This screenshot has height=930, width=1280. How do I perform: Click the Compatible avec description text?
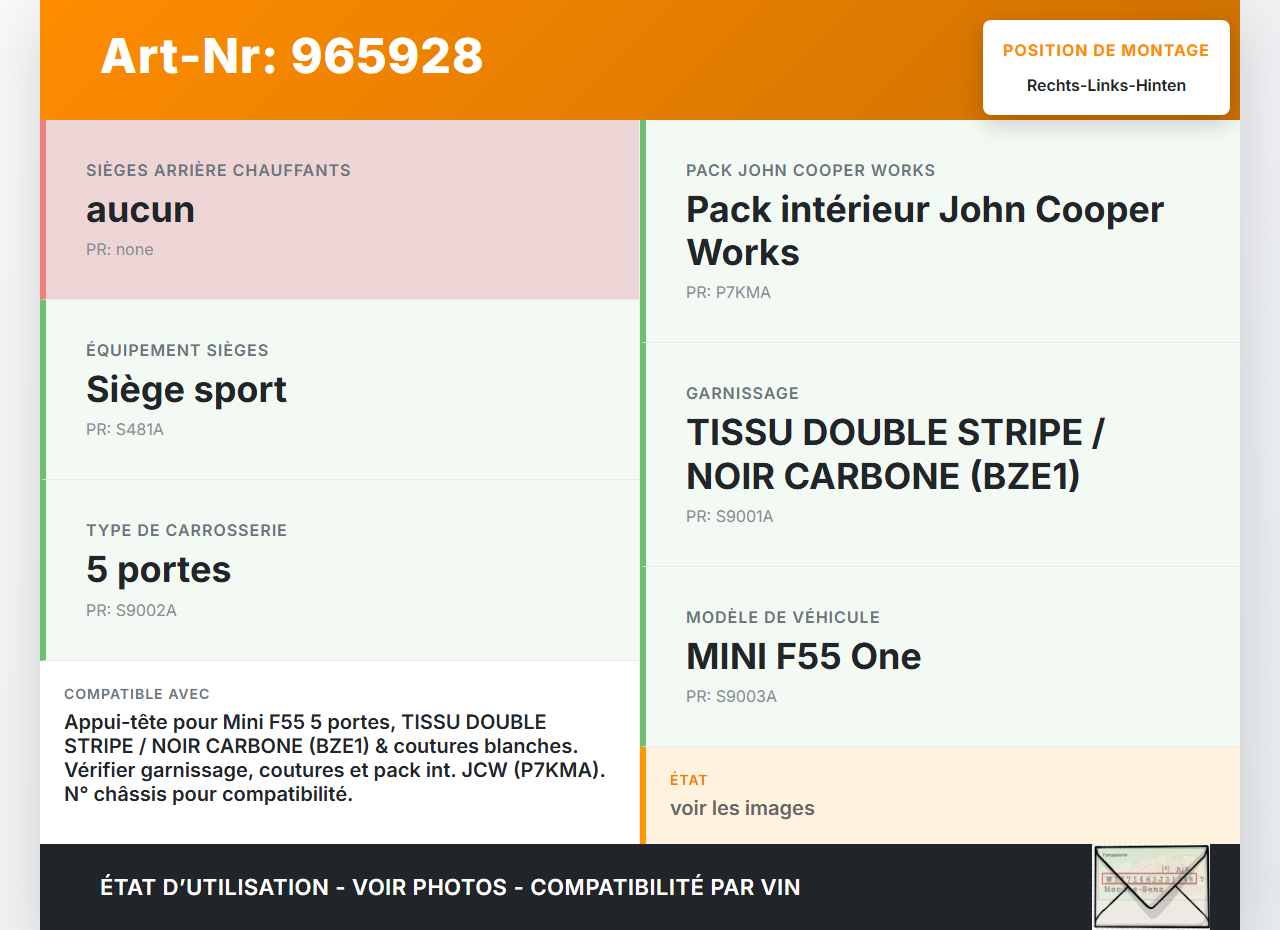point(334,758)
